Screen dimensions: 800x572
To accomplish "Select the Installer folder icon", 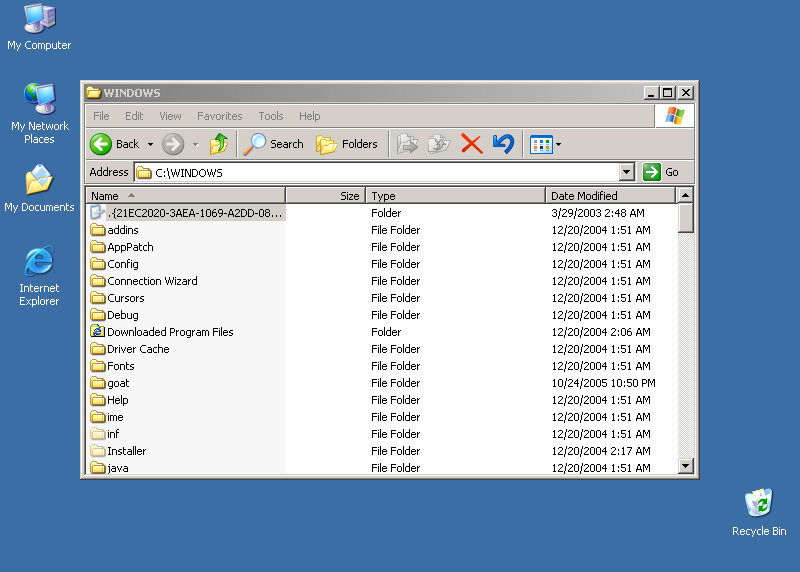I will click(97, 451).
